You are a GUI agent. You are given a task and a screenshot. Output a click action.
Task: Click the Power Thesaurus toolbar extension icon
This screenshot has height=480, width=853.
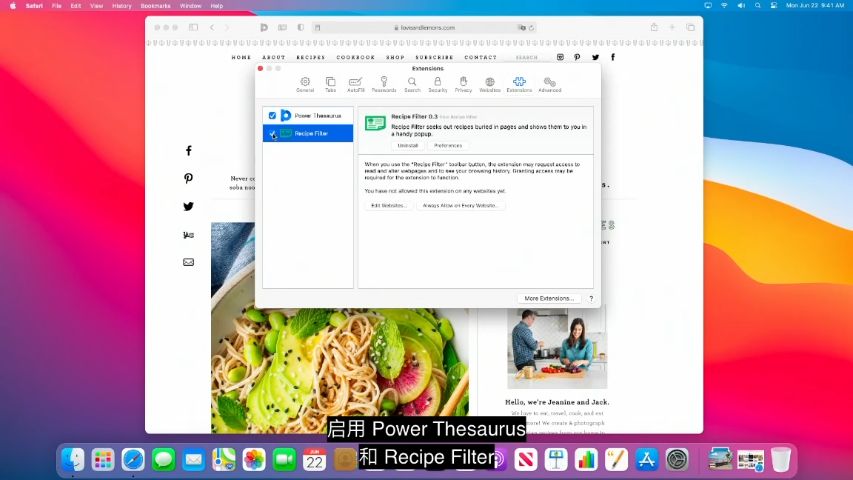tap(264, 27)
